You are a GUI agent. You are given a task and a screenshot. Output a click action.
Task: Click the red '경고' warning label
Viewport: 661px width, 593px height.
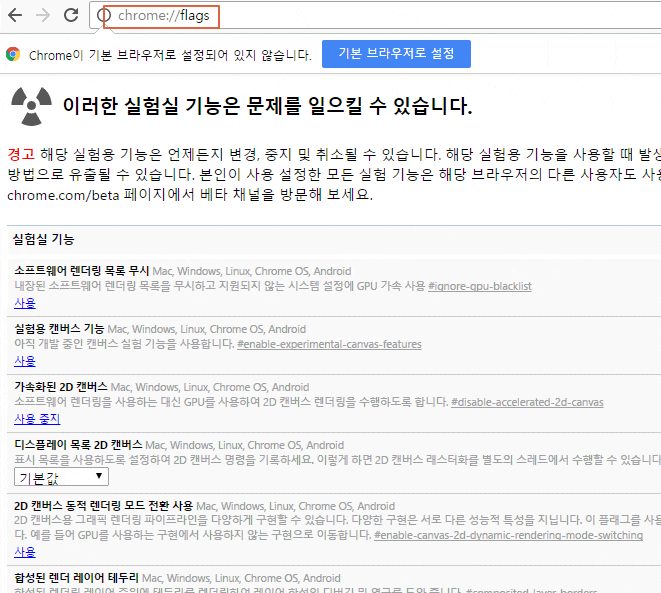coord(21,154)
